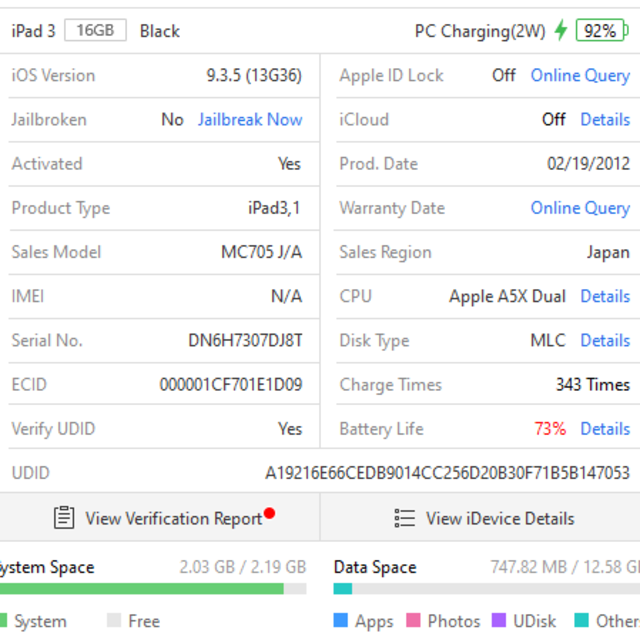
Task: Click charge times value 343 Times
Action: pos(593,384)
